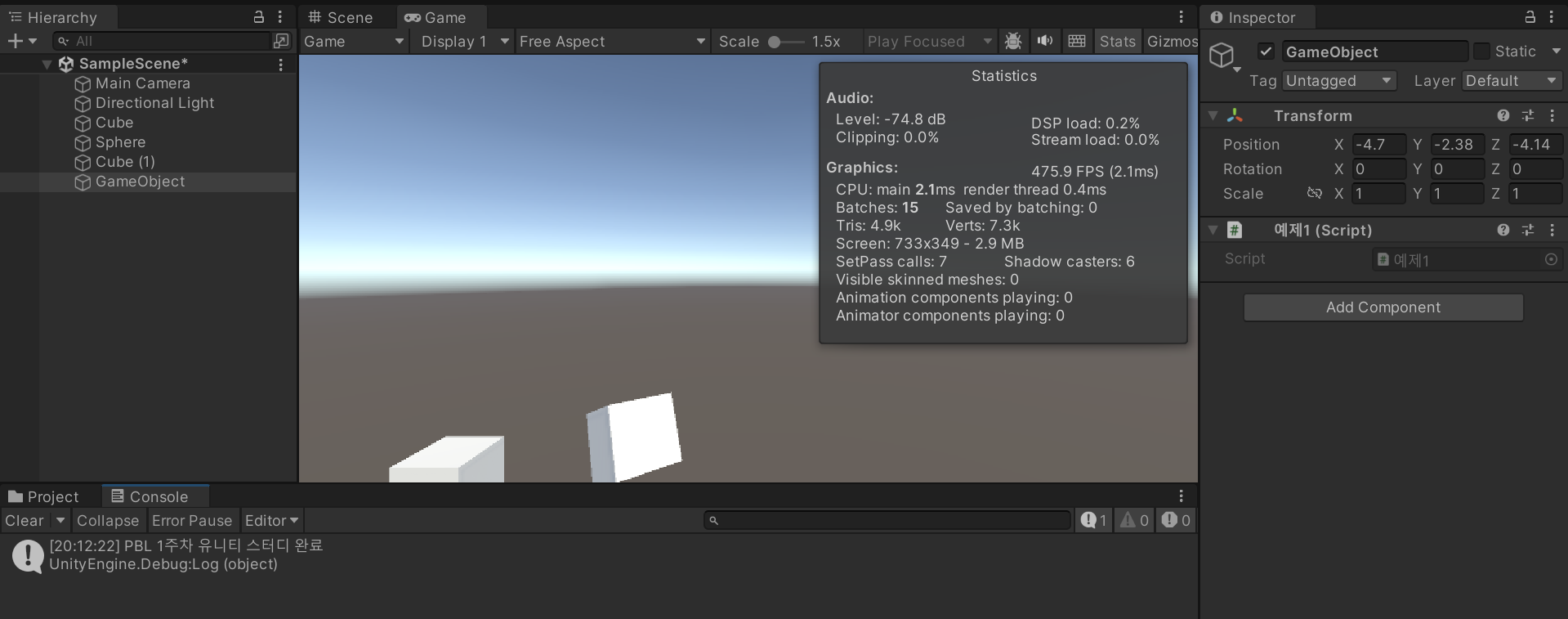Screen dimensions: 1568x619
Task: Select Sphere object in Hierarchy
Action: pyautogui.click(x=120, y=142)
